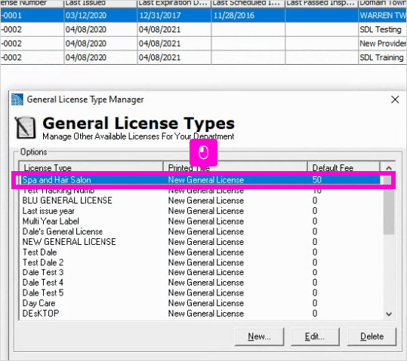Viewport: 407px width, 361px height.
Task: Select Dale's General License entry
Action: 200,232
